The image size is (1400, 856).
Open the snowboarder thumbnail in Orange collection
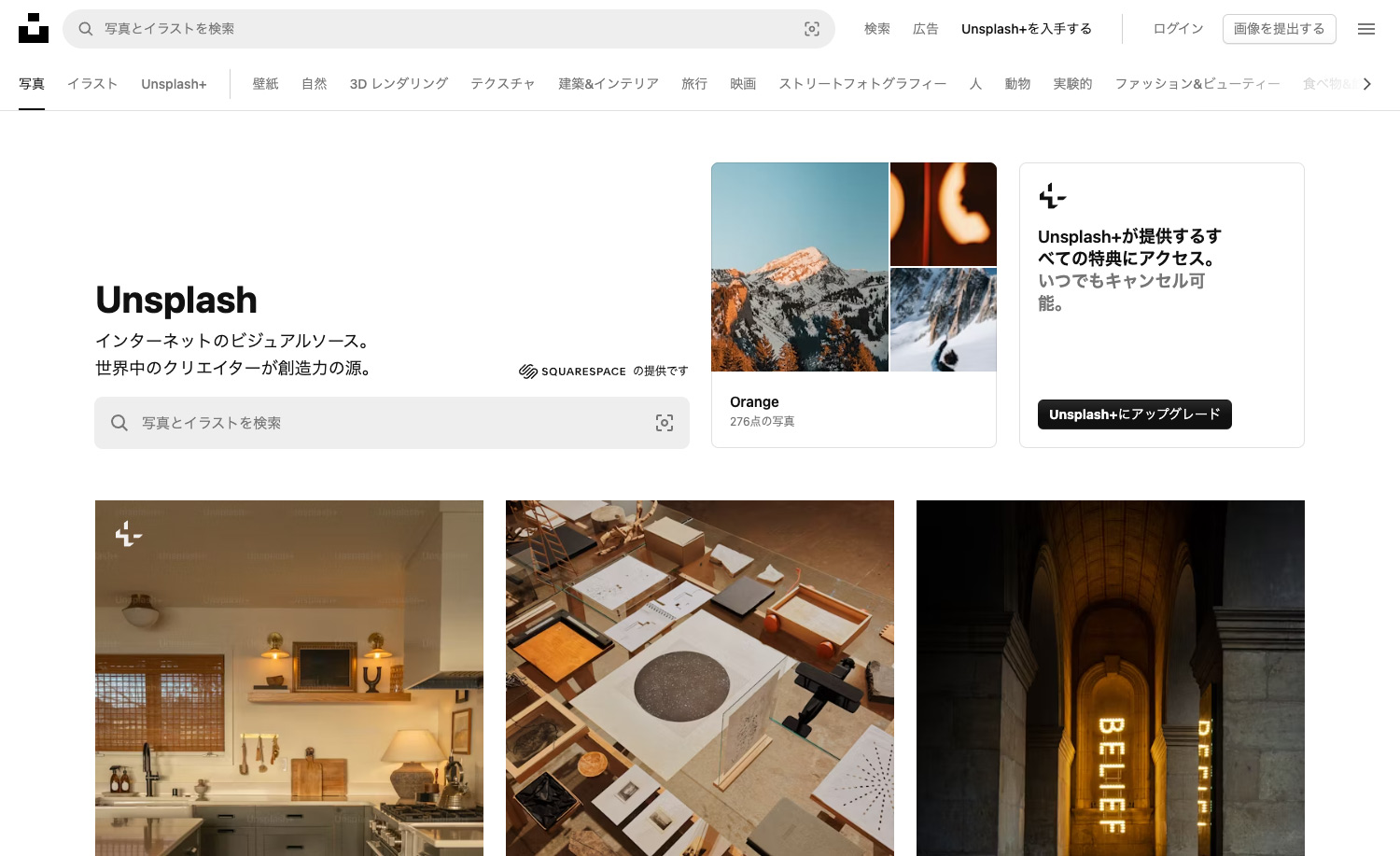[944, 320]
